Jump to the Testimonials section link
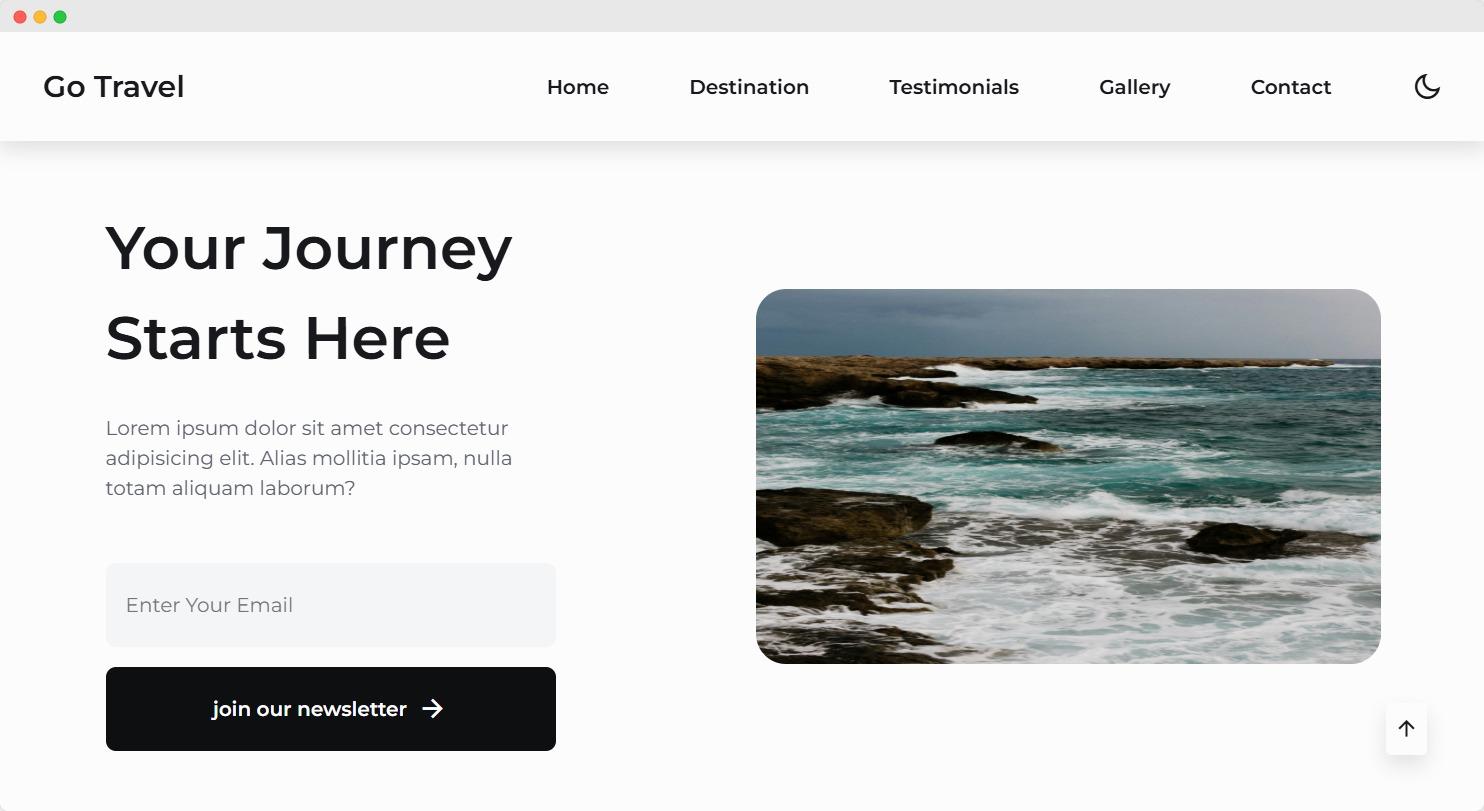The height and width of the screenshot is (811, 1484). click(x=954, y=87)
